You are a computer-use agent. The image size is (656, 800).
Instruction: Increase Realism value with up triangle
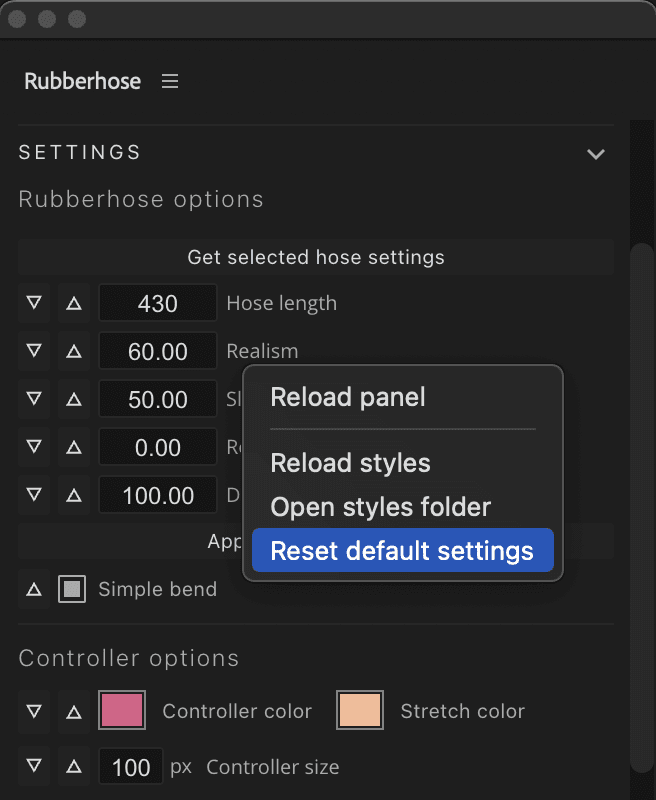pyautogui.click(x=73, y=351)
